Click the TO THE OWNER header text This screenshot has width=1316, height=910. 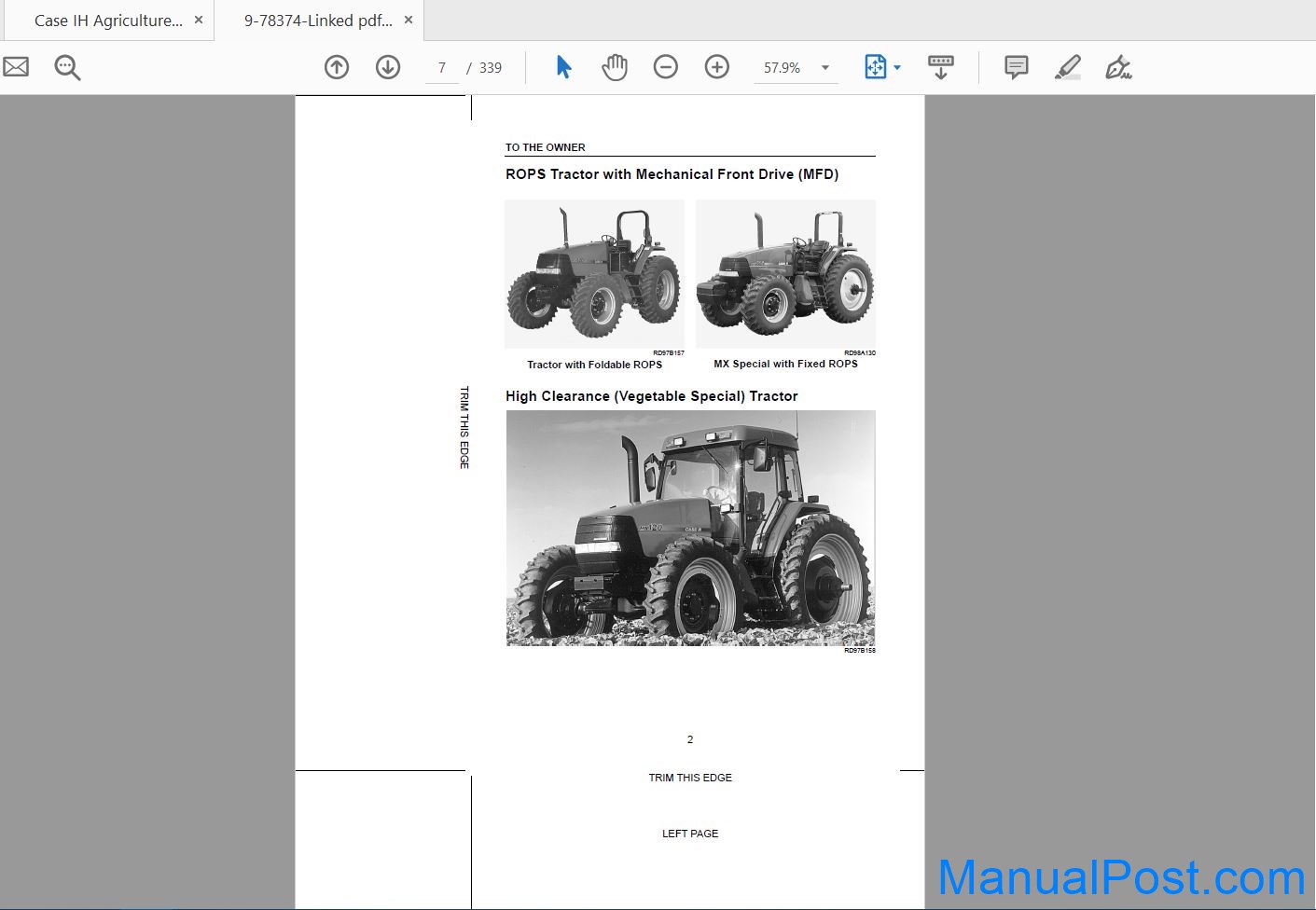(546, 147)
